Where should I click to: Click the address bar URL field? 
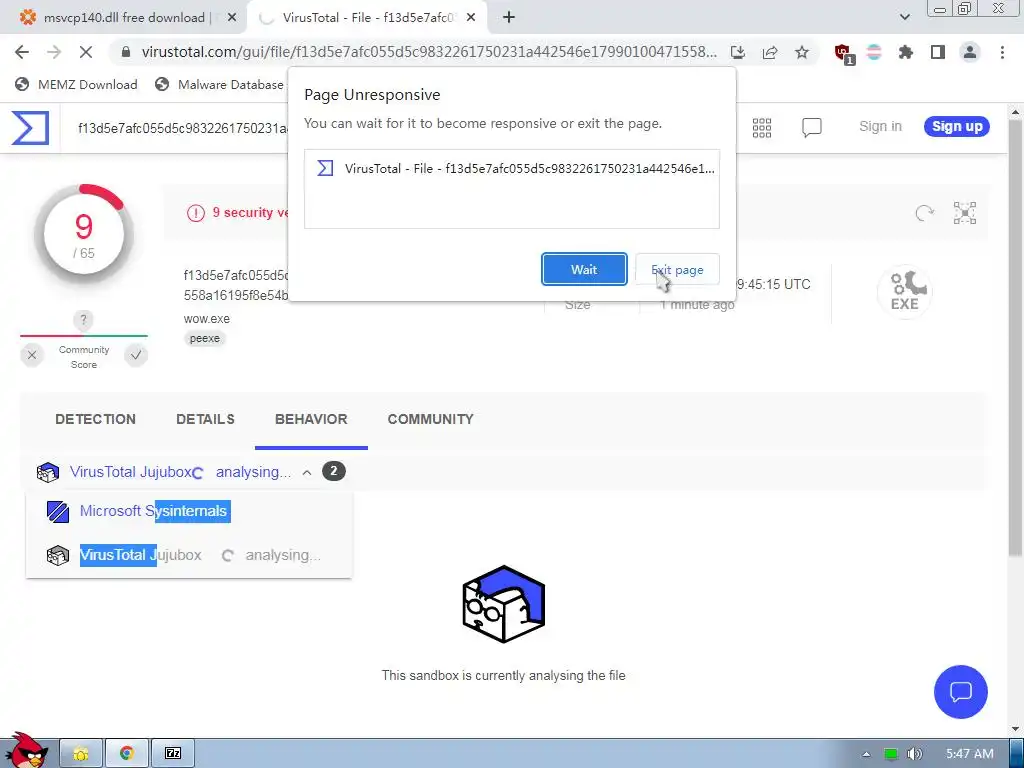coord(428,52)
